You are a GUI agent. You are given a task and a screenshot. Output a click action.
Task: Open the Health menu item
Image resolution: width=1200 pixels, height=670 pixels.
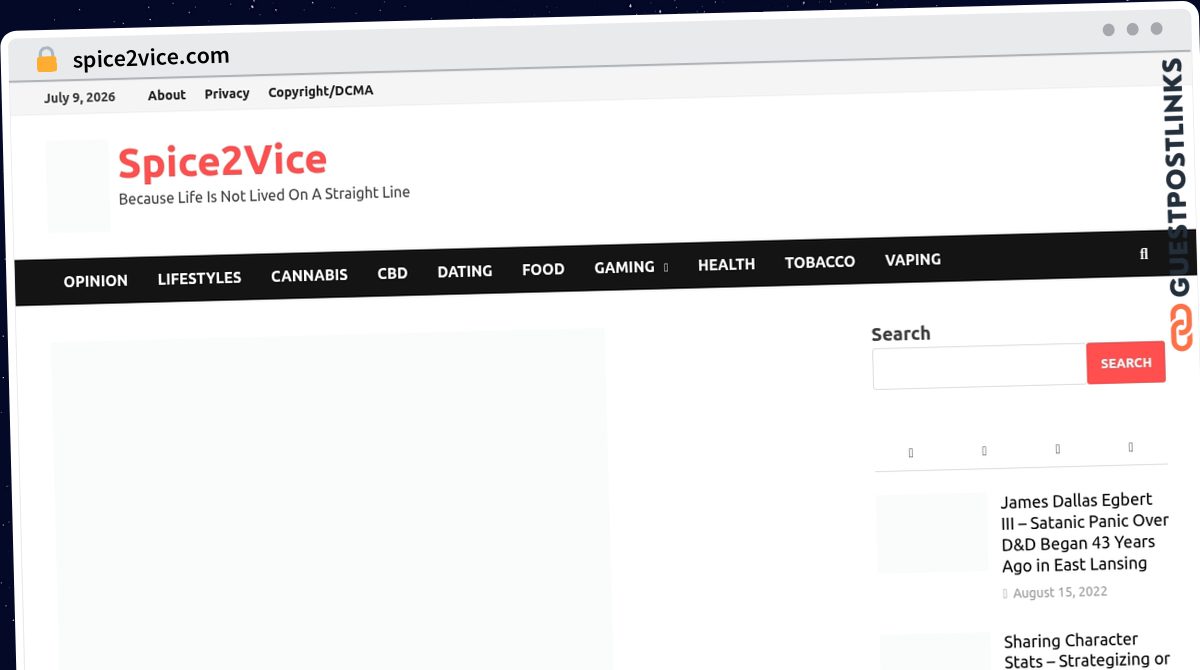point(726,264)
